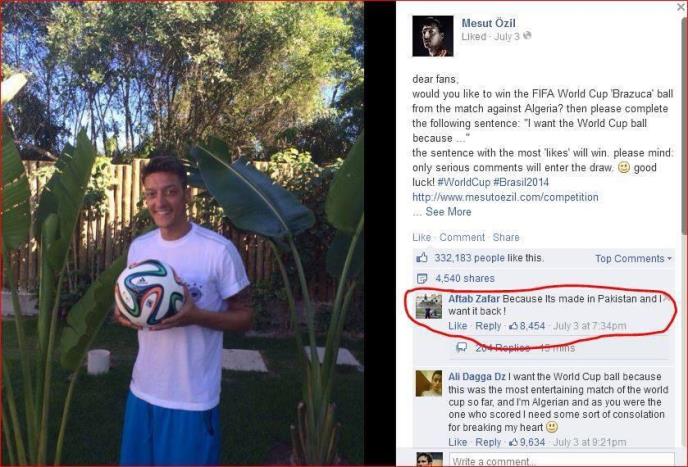This screenshot has height=467, width=688.
Task: Open Ali Dagga Dz's avatar thumbnail
Action: pyautogui.click(x=429, y=384)
